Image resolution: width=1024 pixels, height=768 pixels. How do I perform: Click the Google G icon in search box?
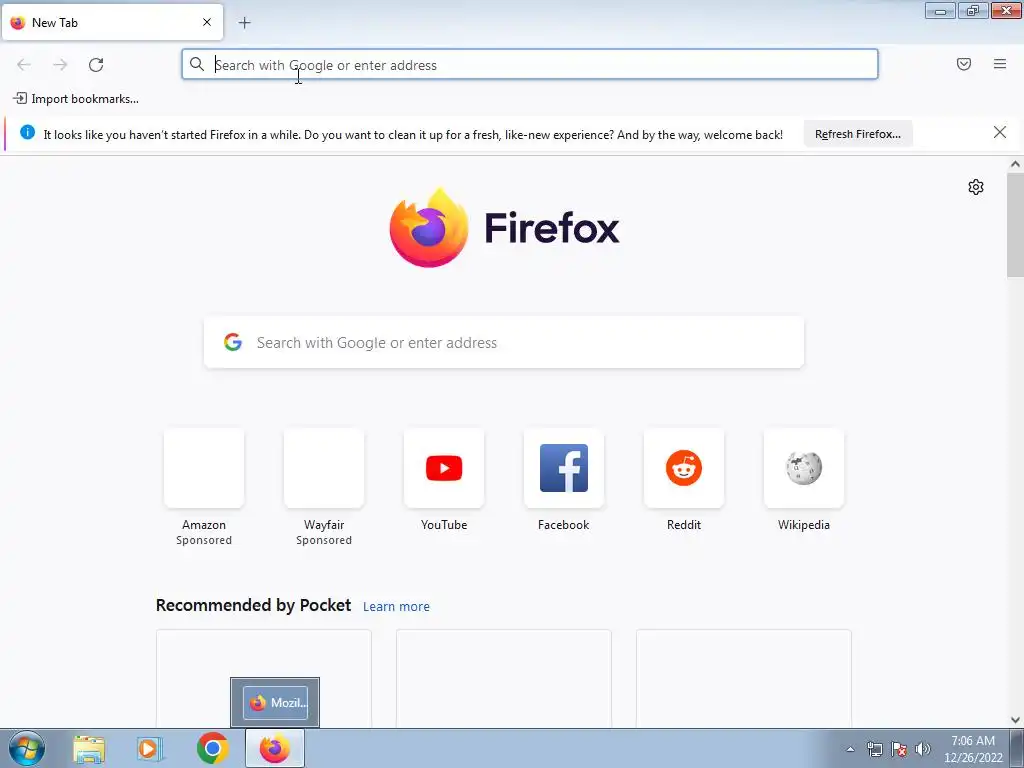click(x=233, y=342)
